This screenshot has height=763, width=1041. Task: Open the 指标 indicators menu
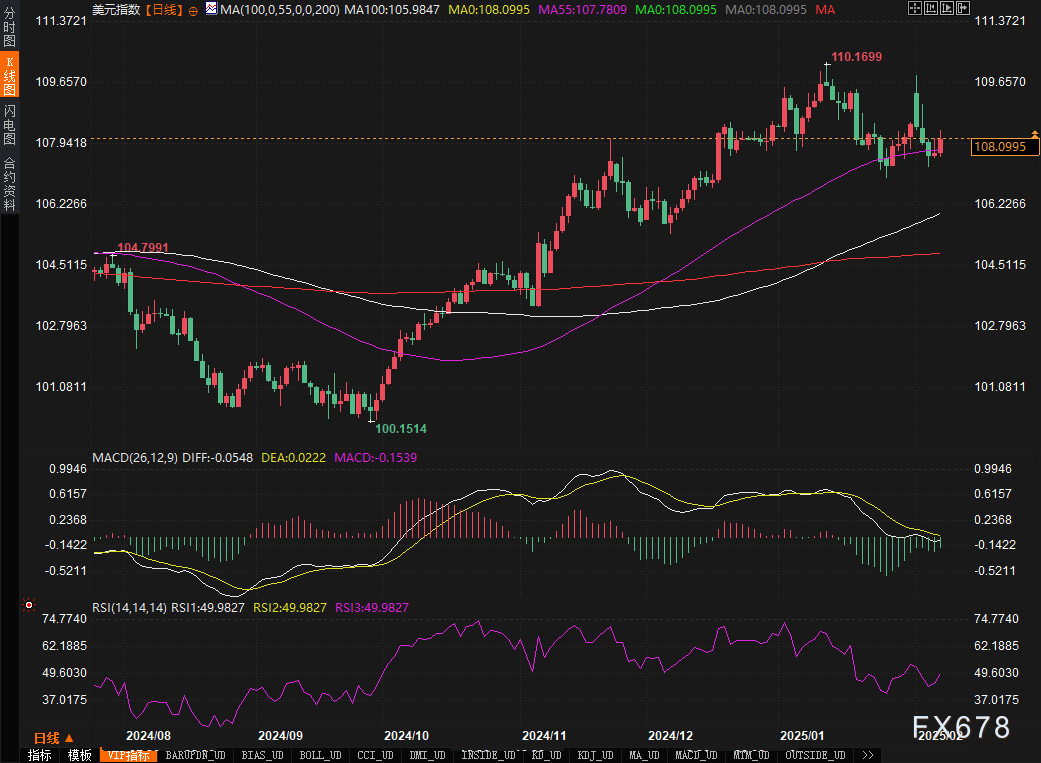[x=38, y=755]
